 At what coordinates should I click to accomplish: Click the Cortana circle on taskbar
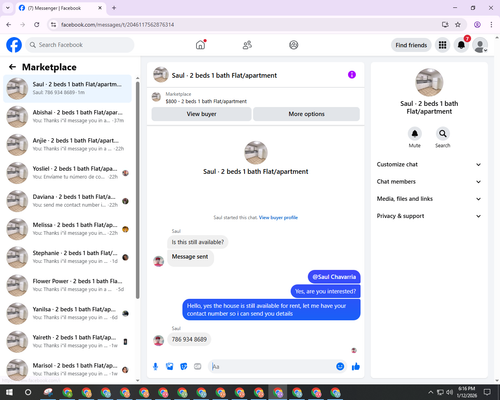[x=28, y=392]
